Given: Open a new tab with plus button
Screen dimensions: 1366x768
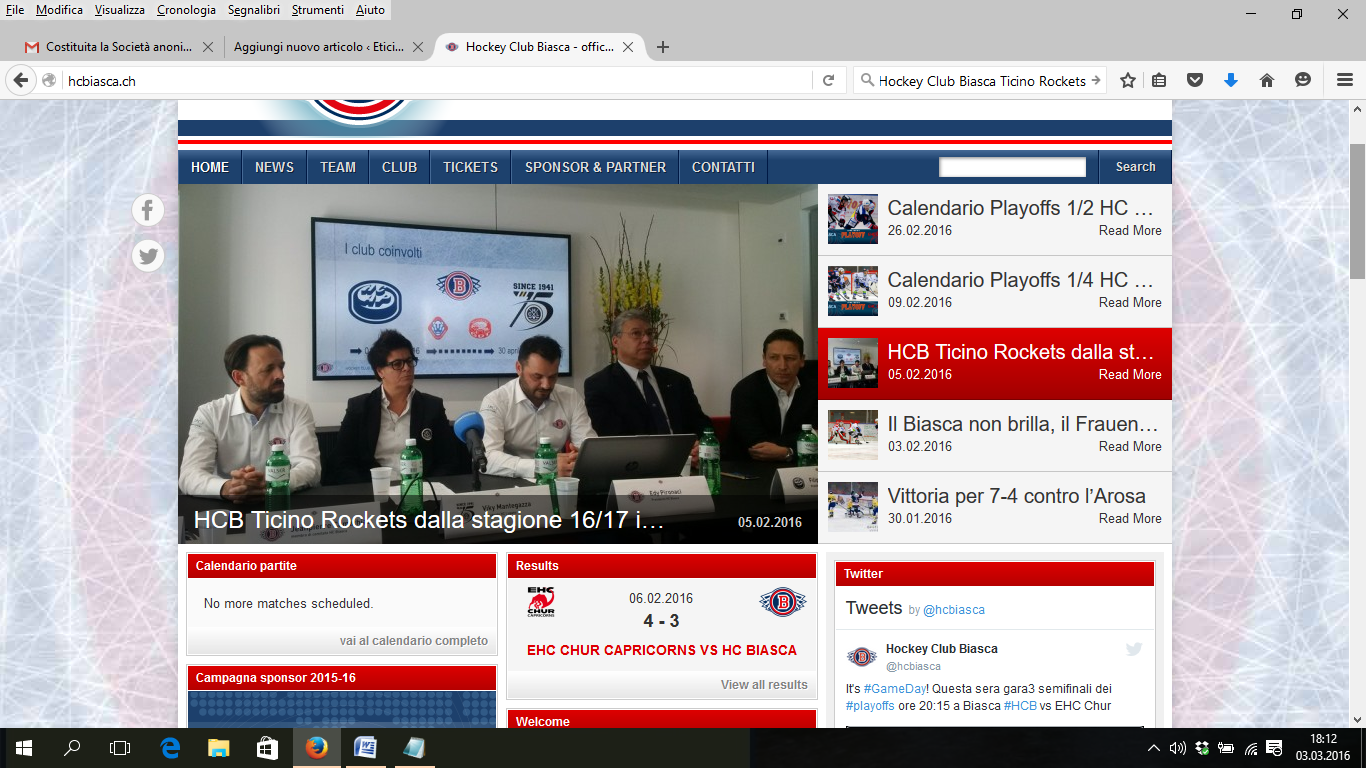Looking at the screenshot, I should [662, 47].
